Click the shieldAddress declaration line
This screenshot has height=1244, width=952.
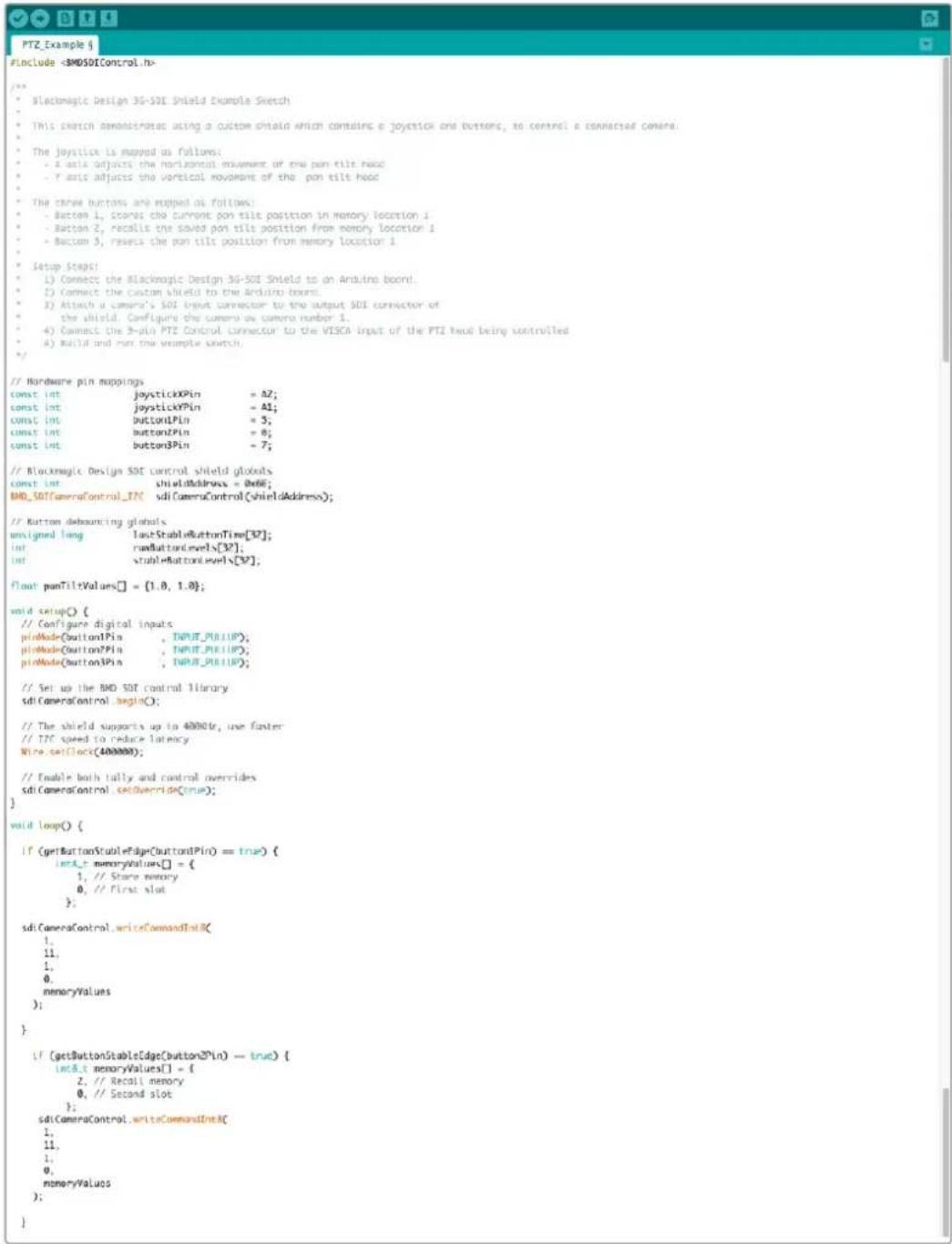[x=141, y=484]
